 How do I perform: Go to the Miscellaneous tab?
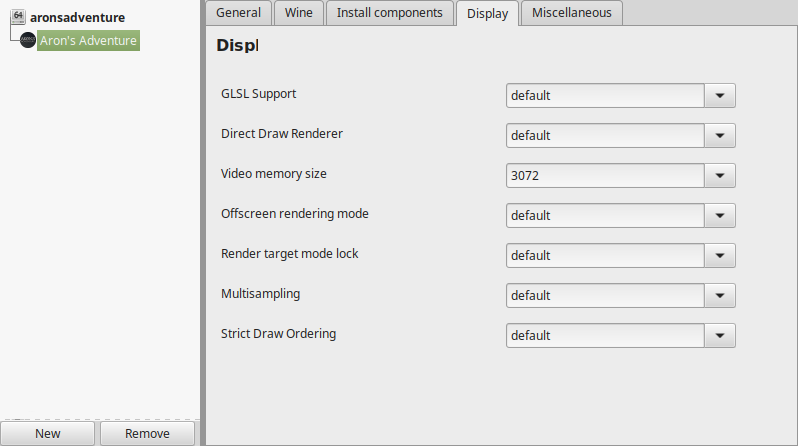[572, 13]
